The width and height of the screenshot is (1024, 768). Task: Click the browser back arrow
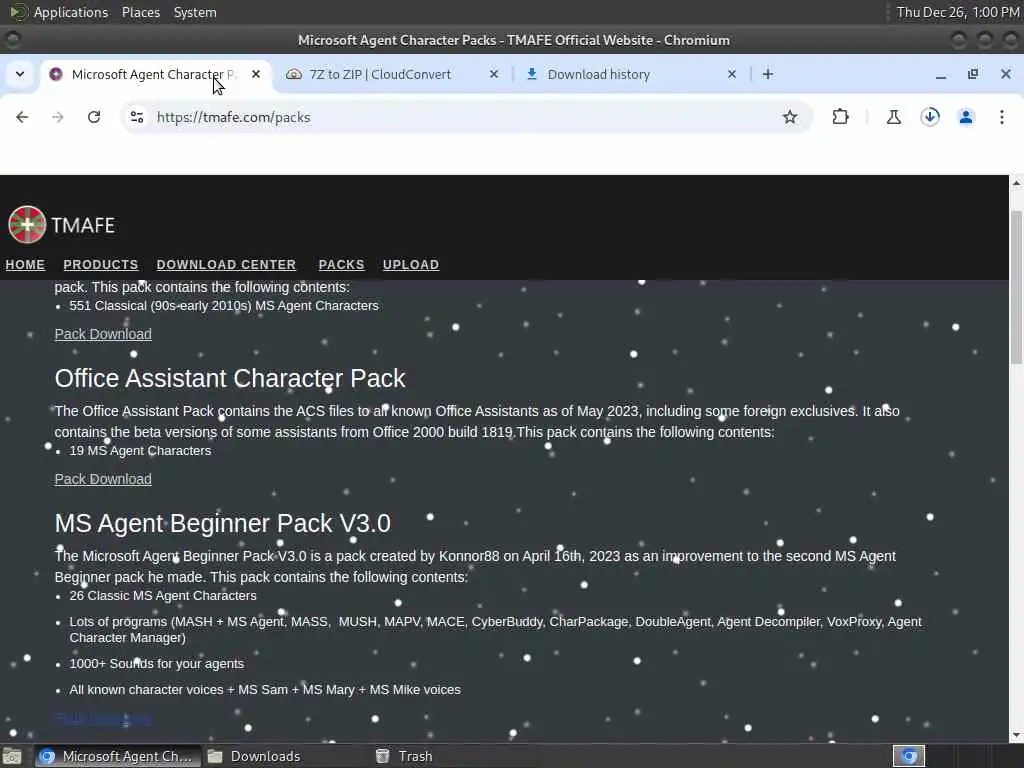point(22,117)
